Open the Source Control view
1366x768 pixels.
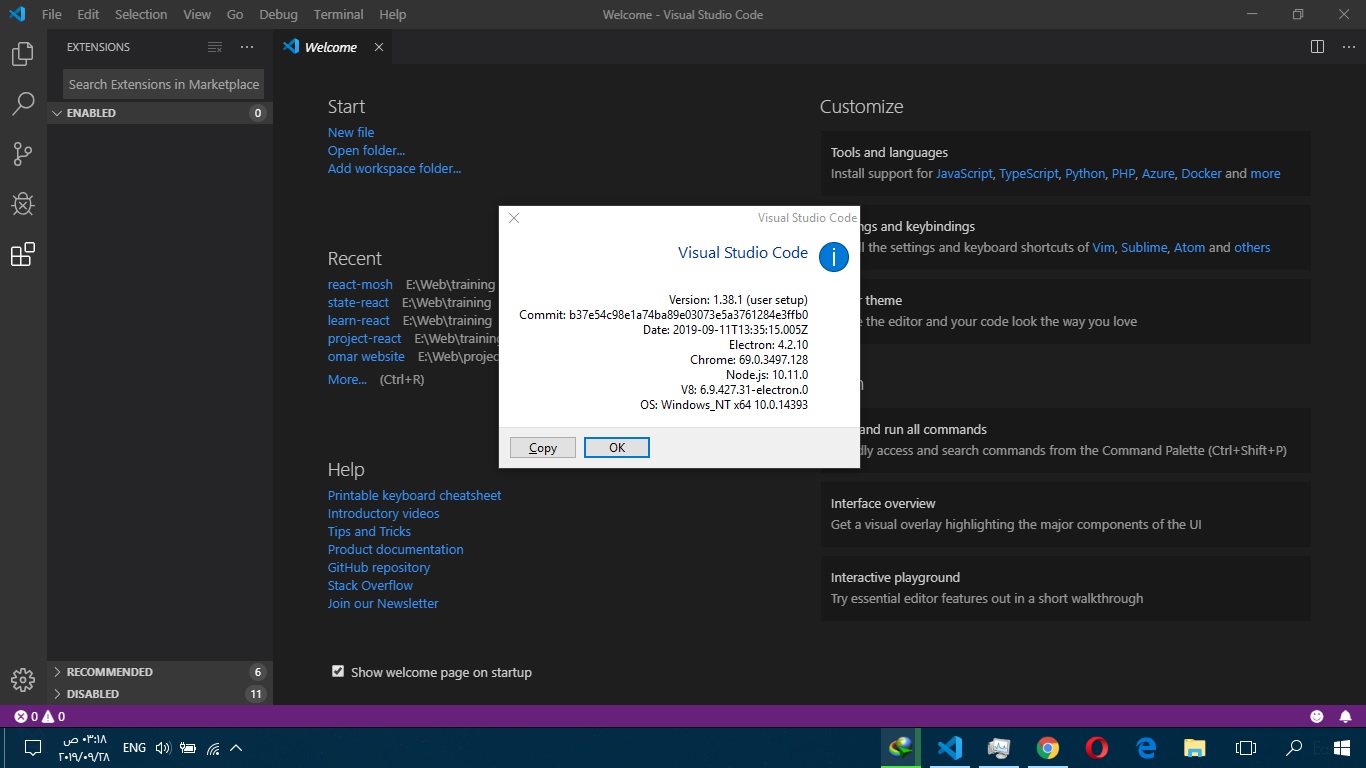click(23, 154)
